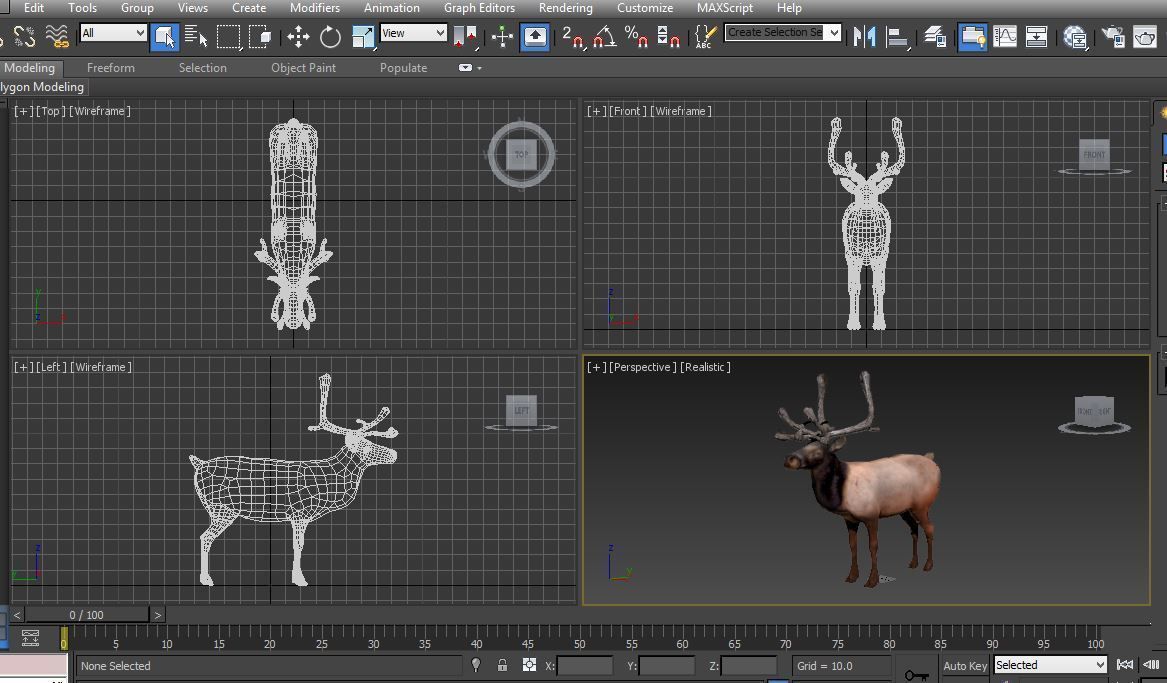Open the Edit menu
The height and width of the screenshot is (683, 1167).
coord(33,7)
